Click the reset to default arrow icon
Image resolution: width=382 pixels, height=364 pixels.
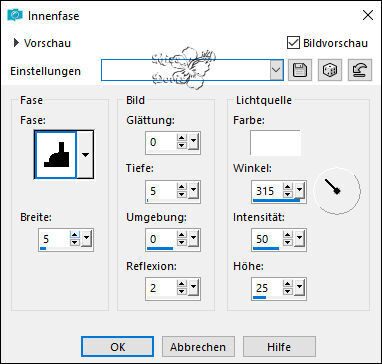360,70
